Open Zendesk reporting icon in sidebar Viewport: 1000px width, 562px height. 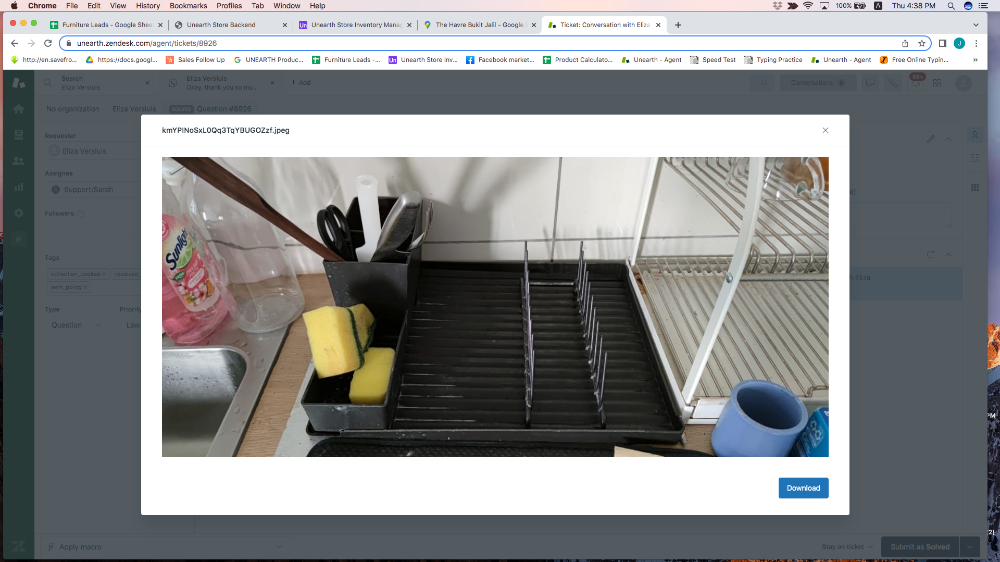point(18,188)
